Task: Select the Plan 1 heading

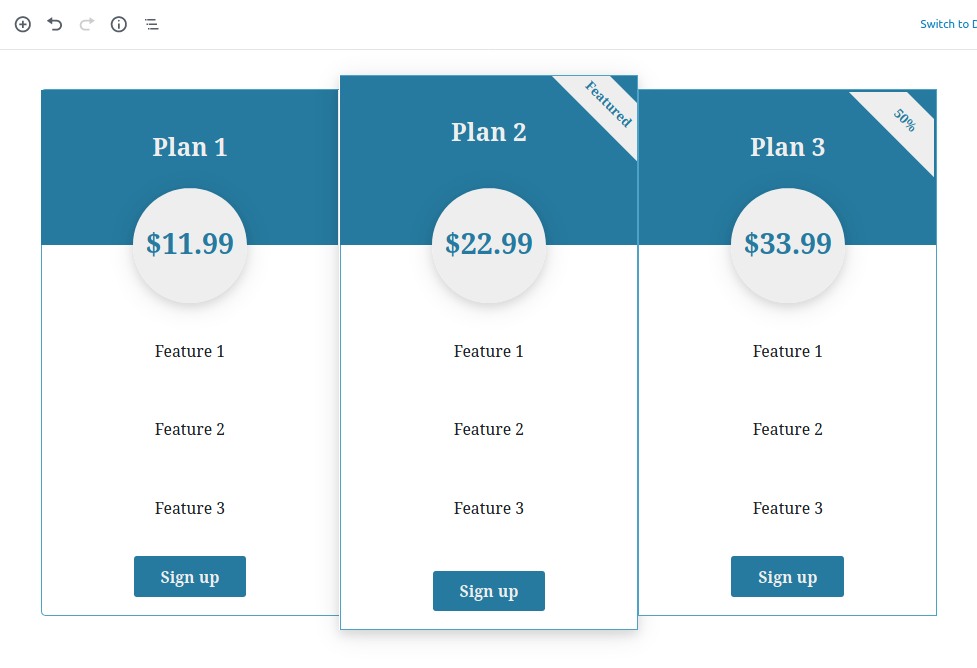Action: click(x=190, y=147)
